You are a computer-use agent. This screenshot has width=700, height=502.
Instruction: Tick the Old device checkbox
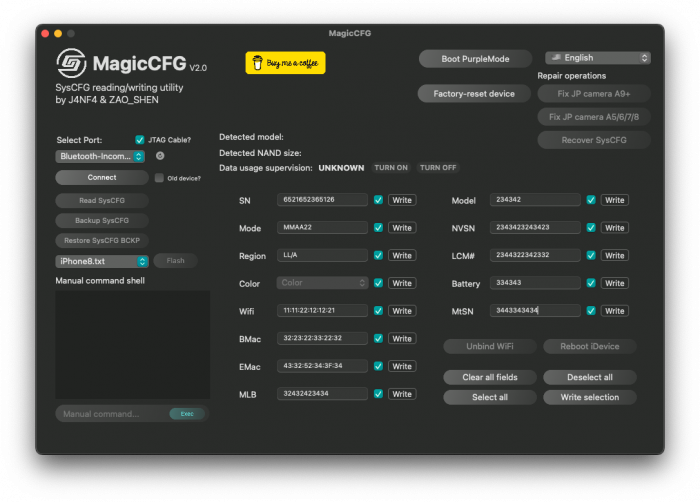pyautogui.click(x=159, y=178)
